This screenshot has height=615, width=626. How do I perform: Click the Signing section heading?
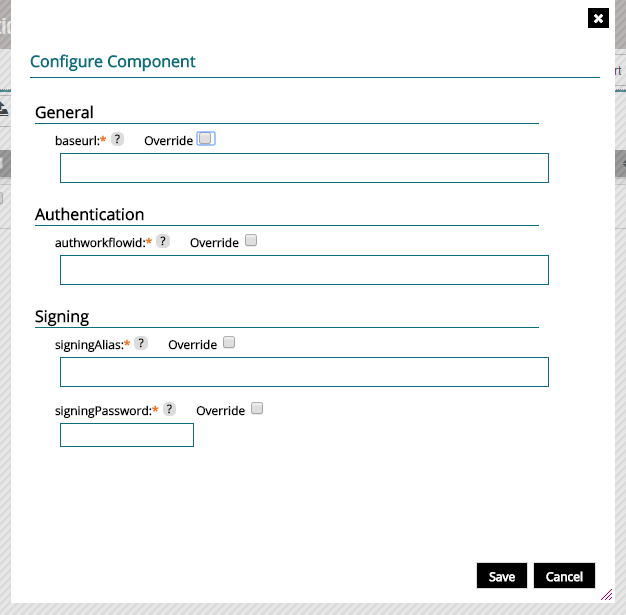(x=62, y=316)
